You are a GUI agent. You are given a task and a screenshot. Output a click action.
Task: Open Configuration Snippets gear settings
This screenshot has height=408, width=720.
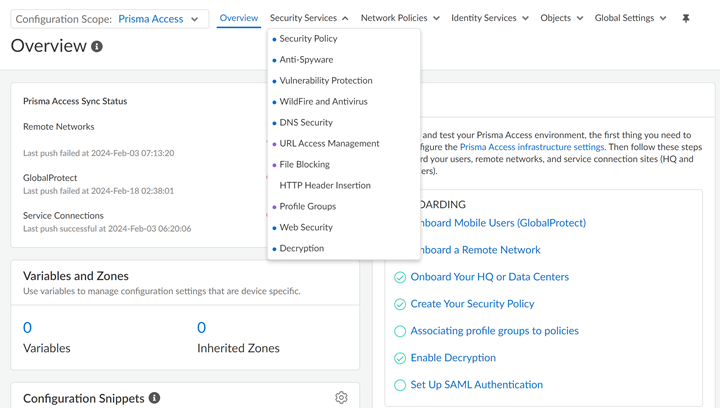coord(341,397)
